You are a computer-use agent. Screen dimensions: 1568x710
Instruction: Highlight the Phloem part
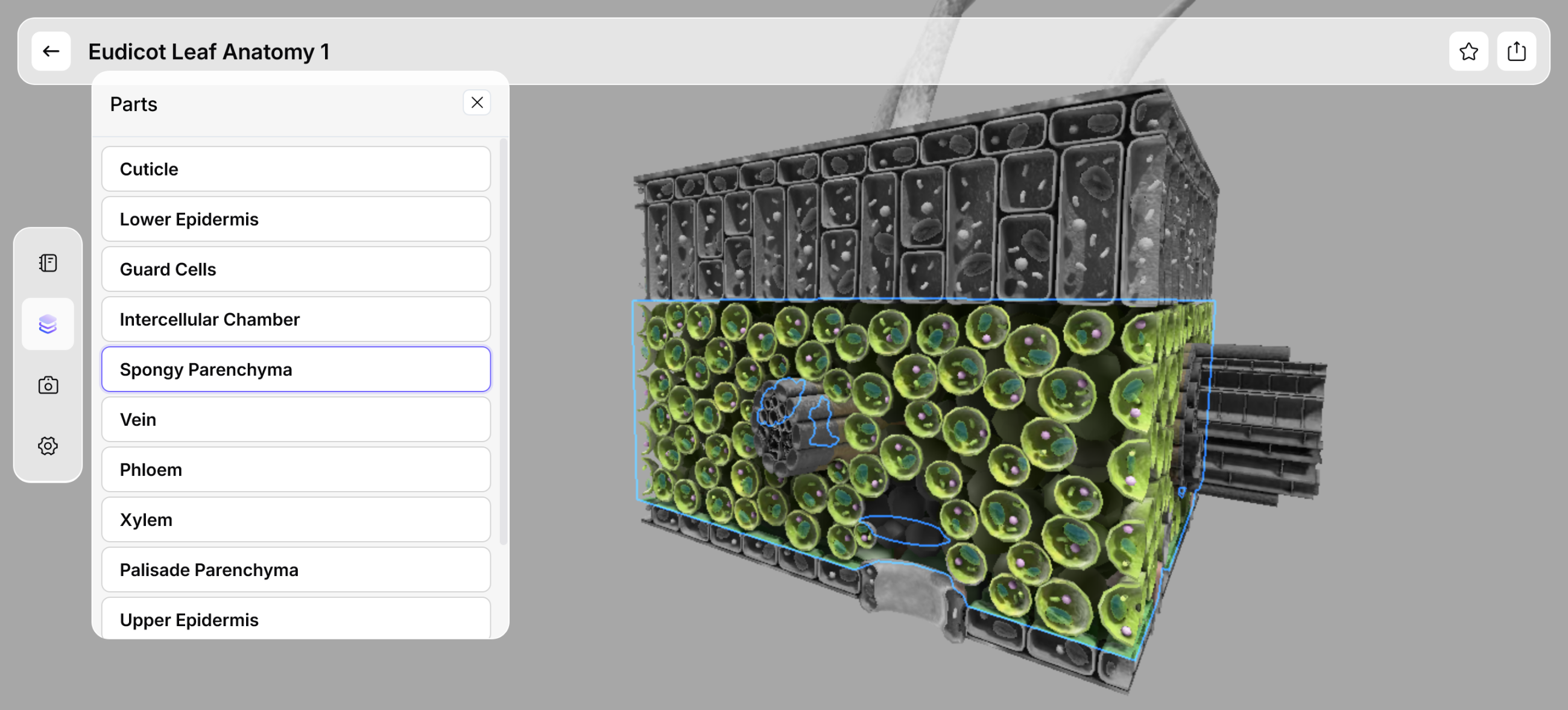pos(296,469)
